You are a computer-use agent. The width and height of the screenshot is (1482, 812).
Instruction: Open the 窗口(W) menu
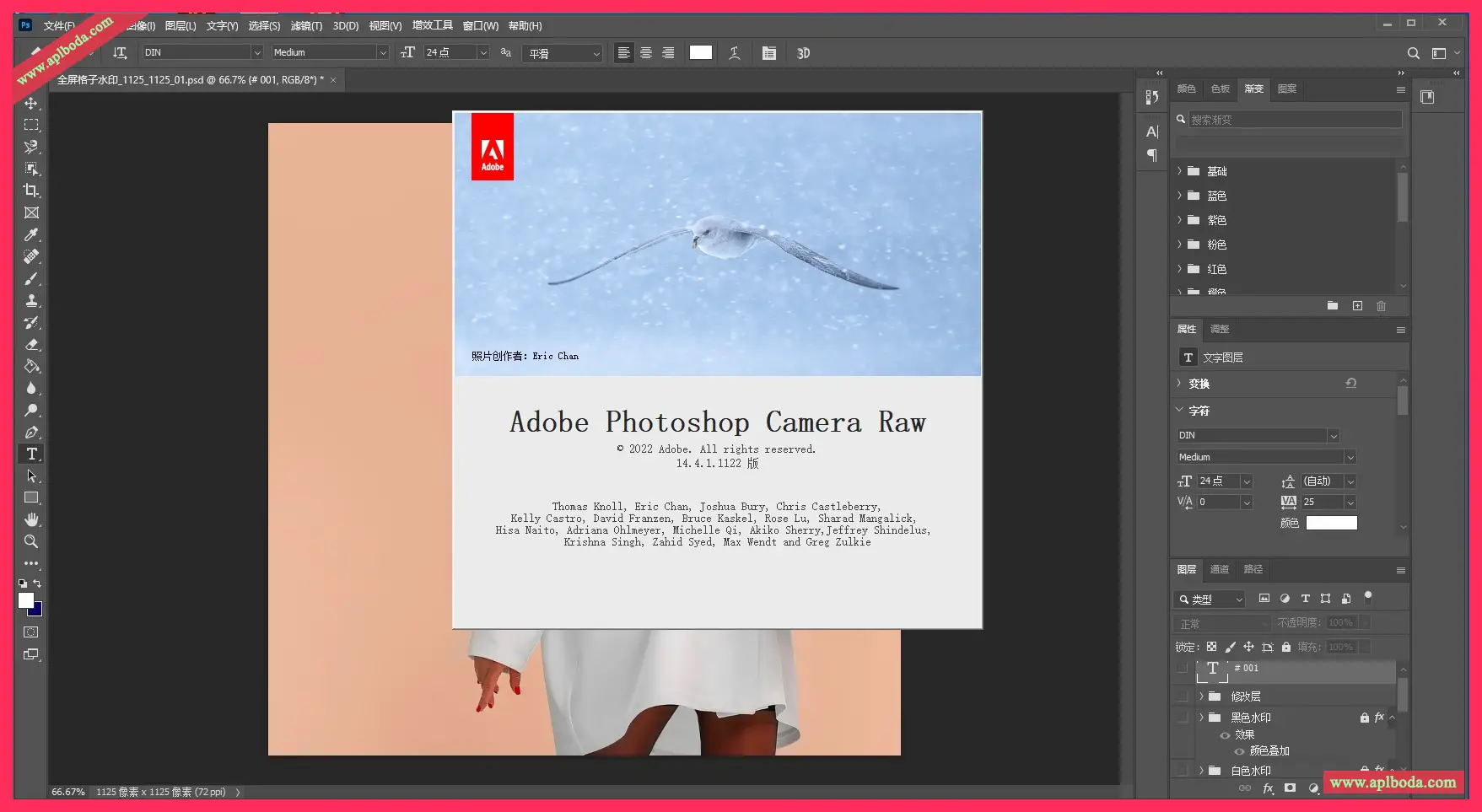pyautogui.click(x=481, y=26)
